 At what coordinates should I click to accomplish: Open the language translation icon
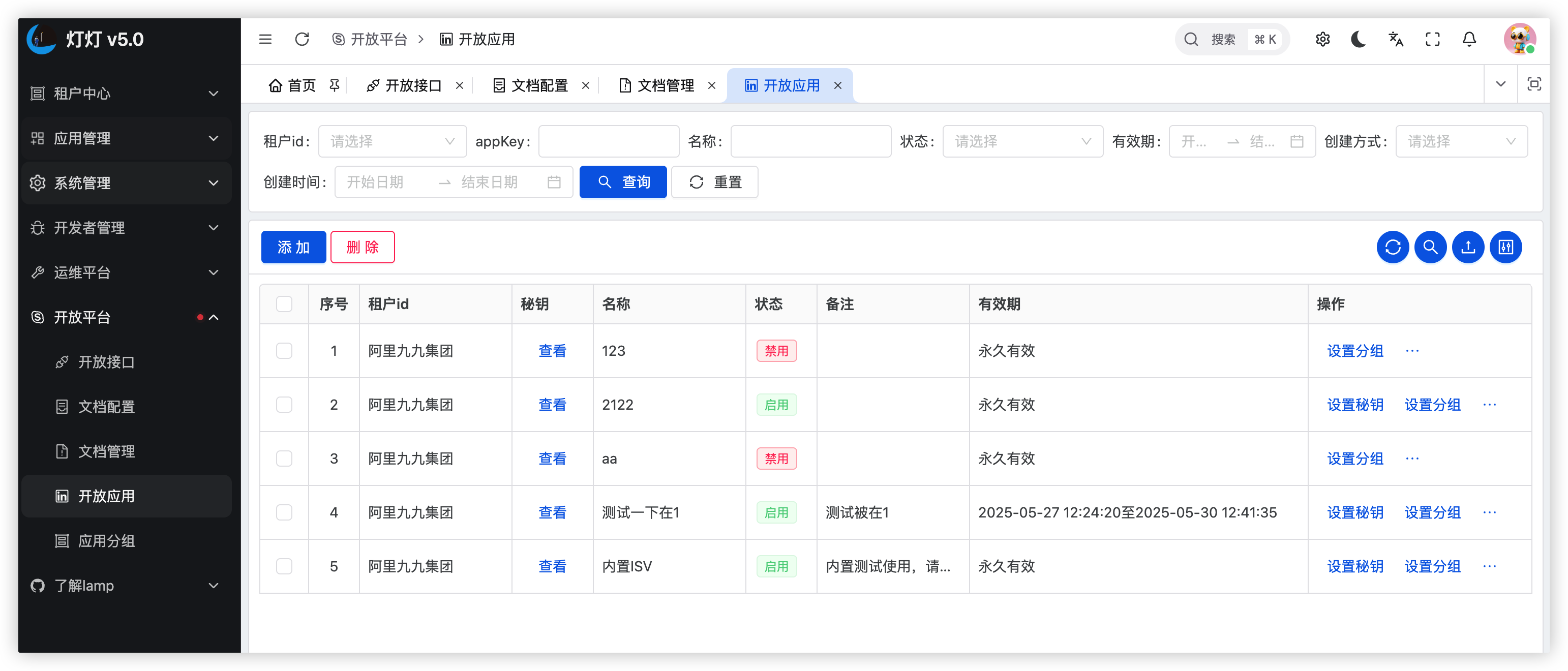[1396, 40]
